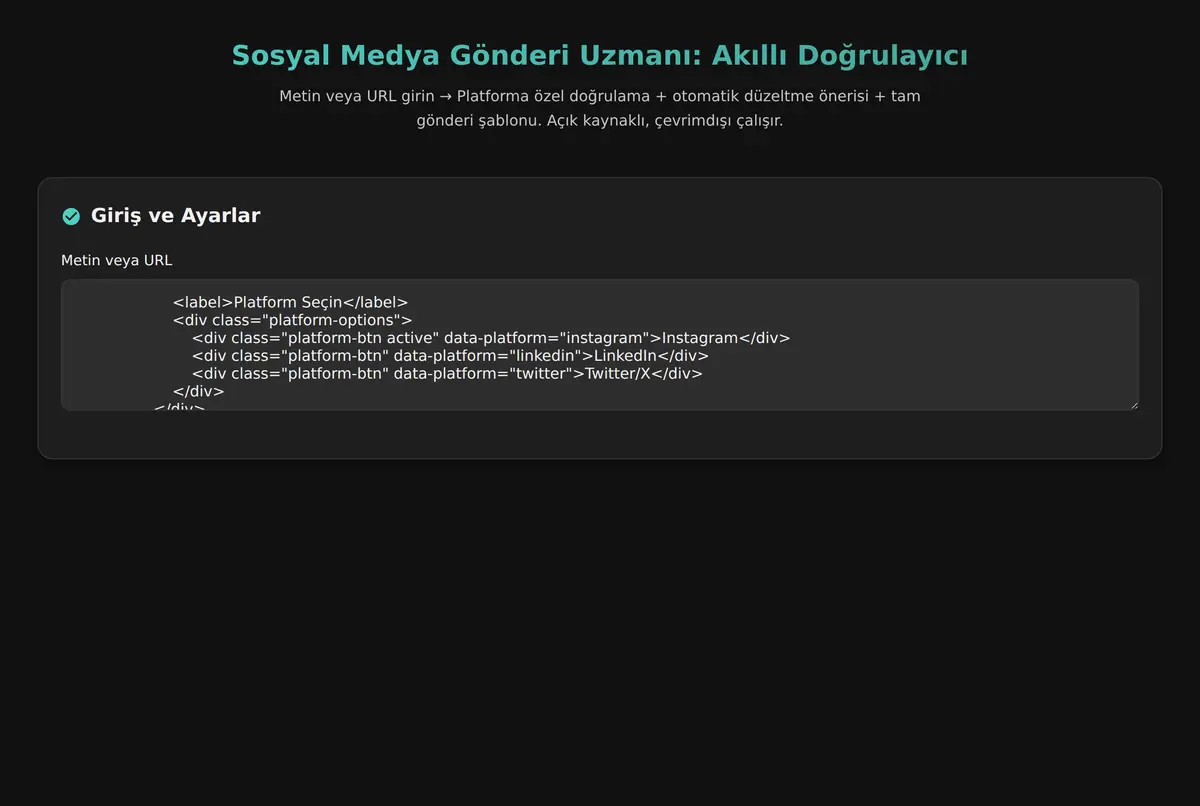Click the page title Sosyal Medya Gönderi Uzmanı
This screenshot has height=806, width=1200.
tap(600, 56)
